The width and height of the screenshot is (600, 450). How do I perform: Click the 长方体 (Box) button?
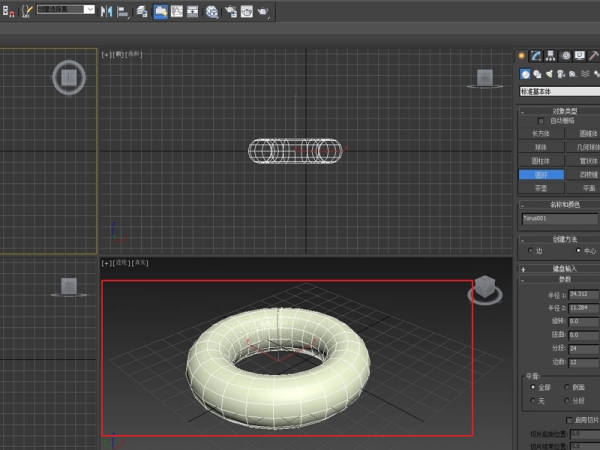coord(540,132)
